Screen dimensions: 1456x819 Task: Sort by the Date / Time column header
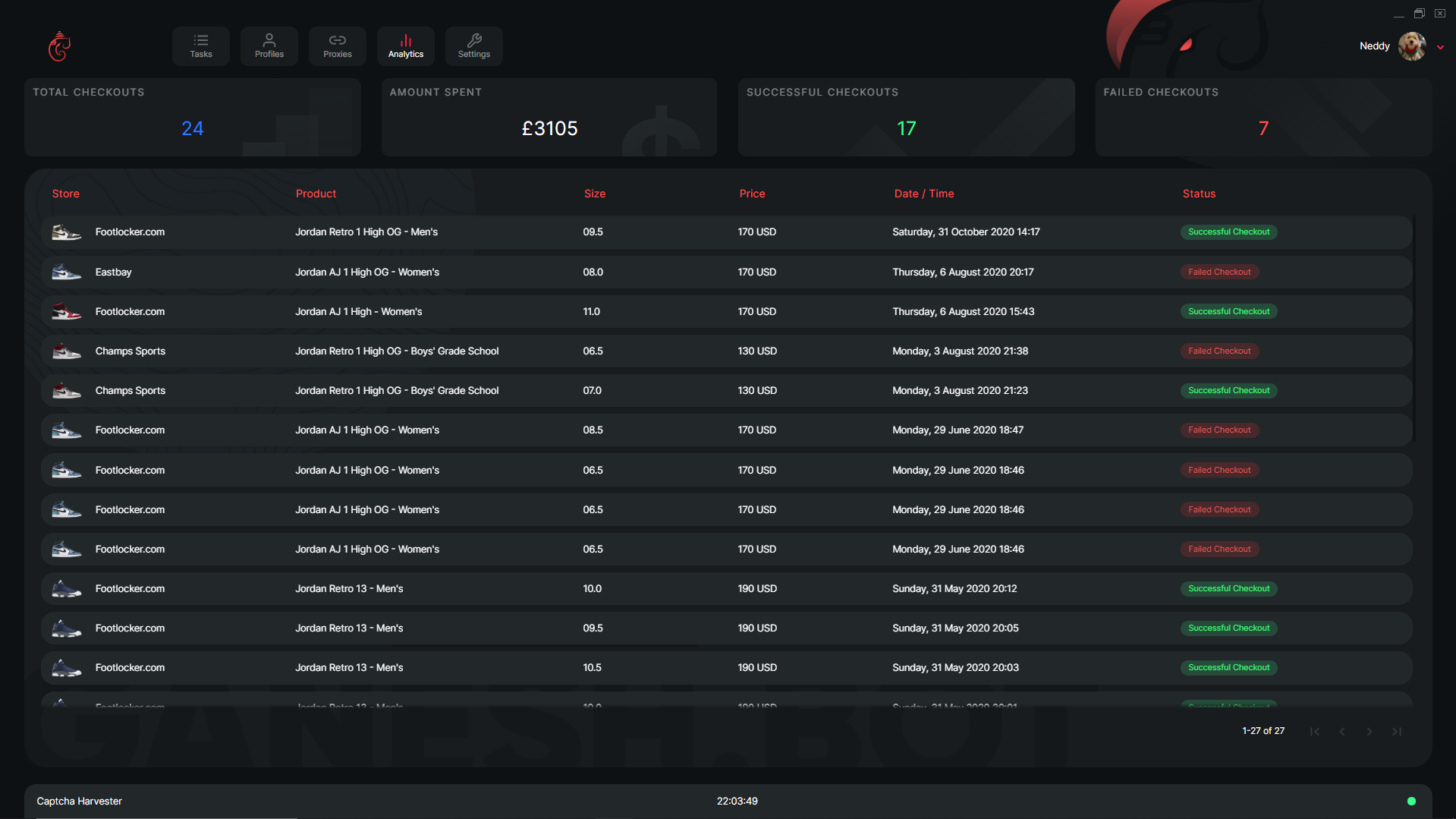tap(923, 194)
